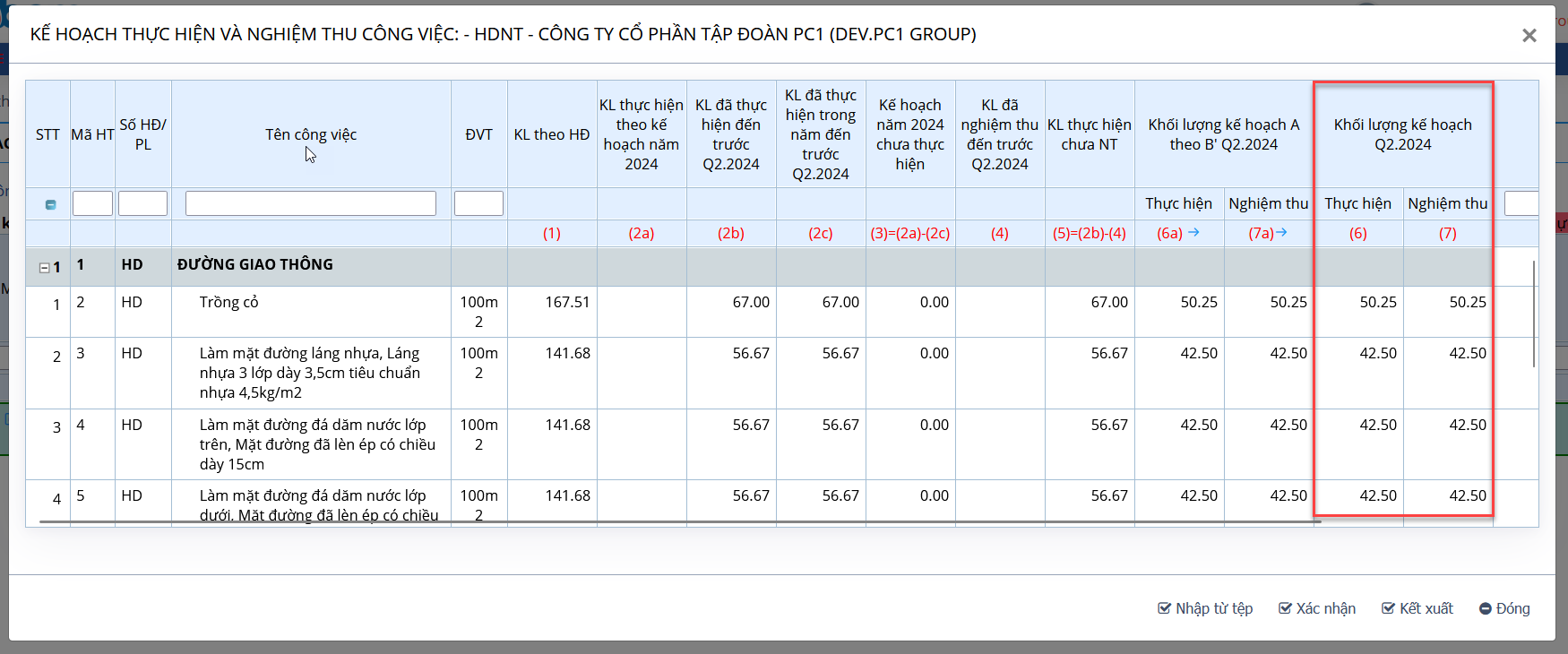Click the ĐVT filter input box

(x=478, y=203)
